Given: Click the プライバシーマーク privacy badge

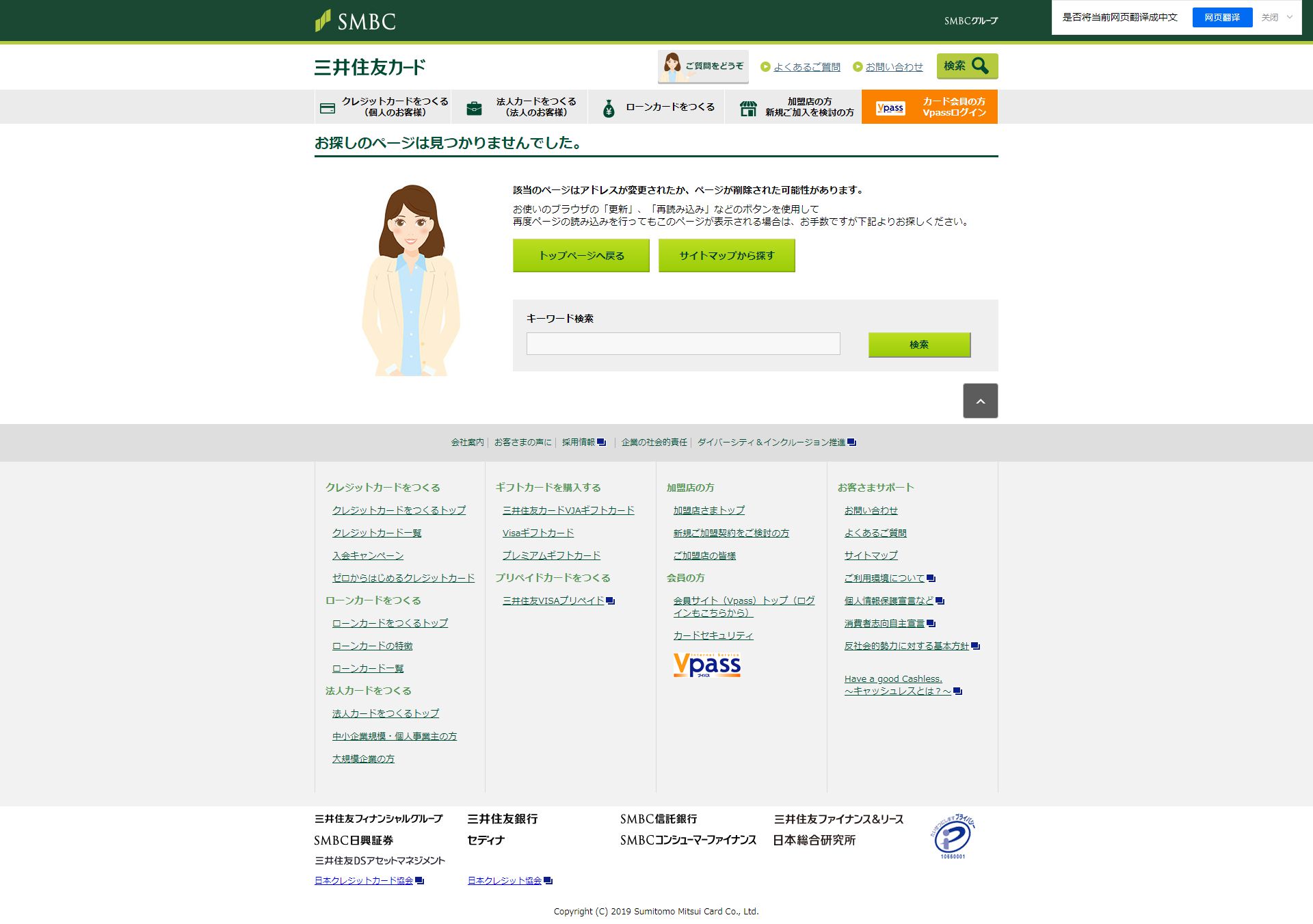Looking at the screenshot, I should (x=953, y=836).
